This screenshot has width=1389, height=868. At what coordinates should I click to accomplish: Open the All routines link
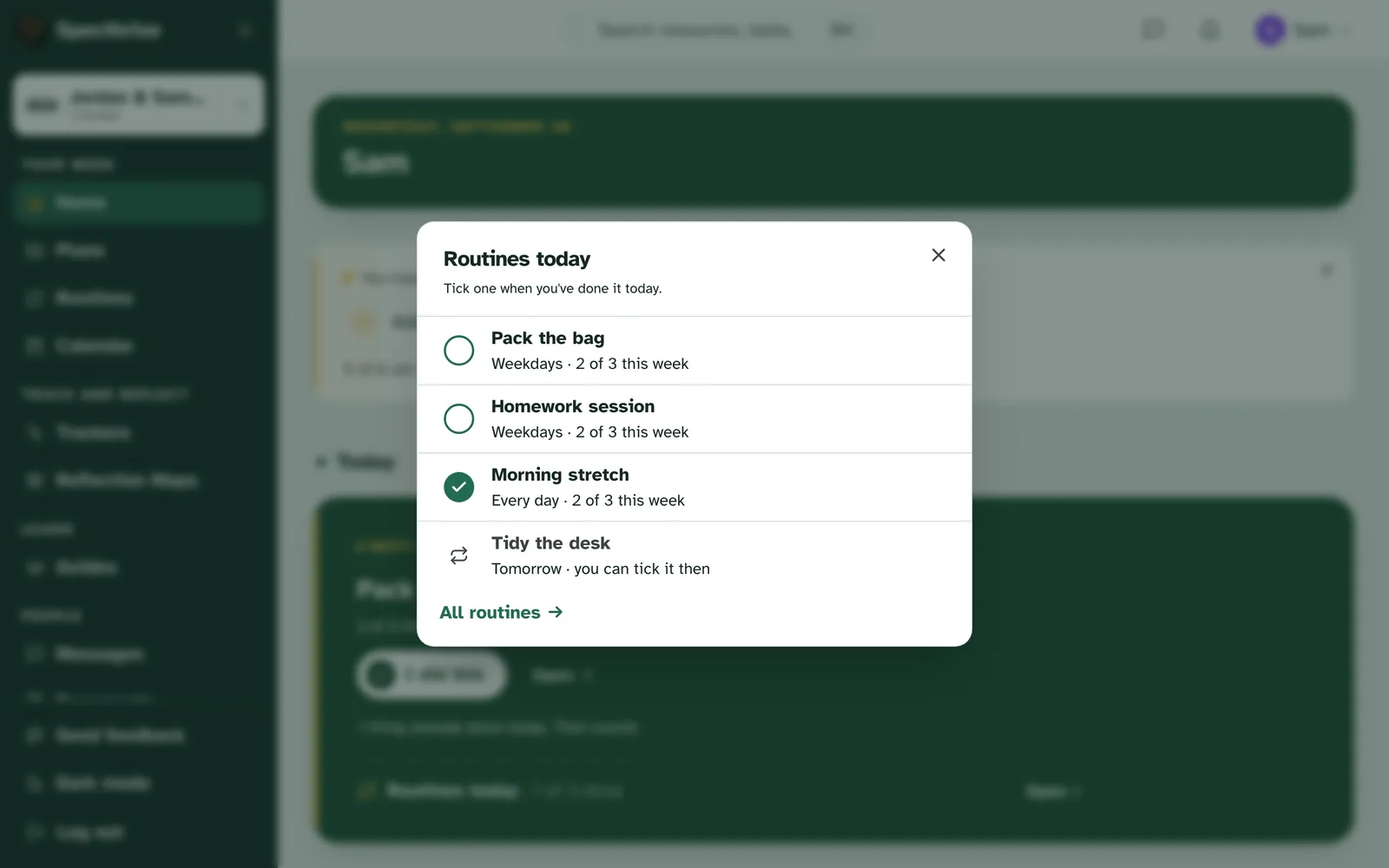click(502, 613)
